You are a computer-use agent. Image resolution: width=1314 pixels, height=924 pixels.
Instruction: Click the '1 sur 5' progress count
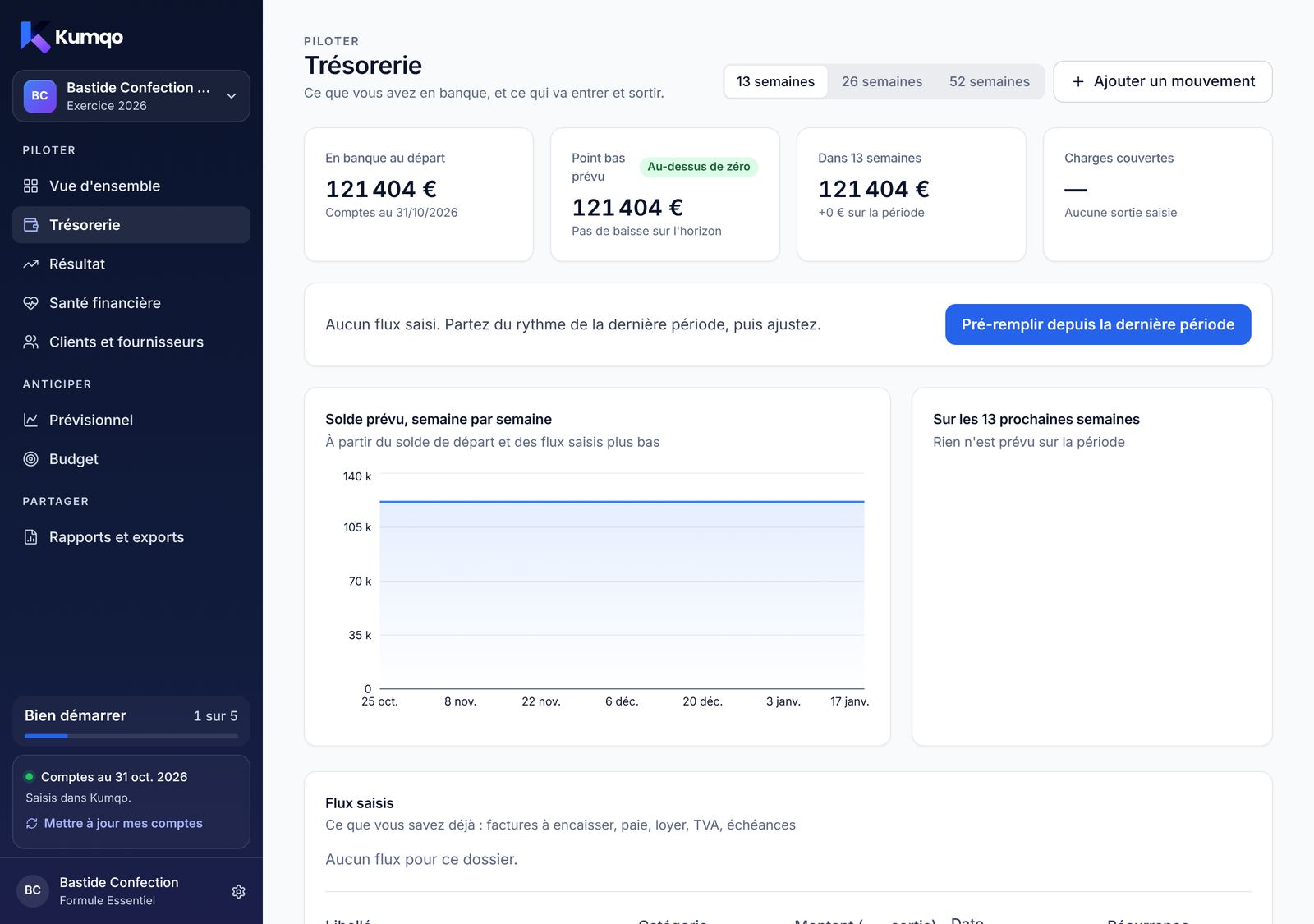coord(215,716)
